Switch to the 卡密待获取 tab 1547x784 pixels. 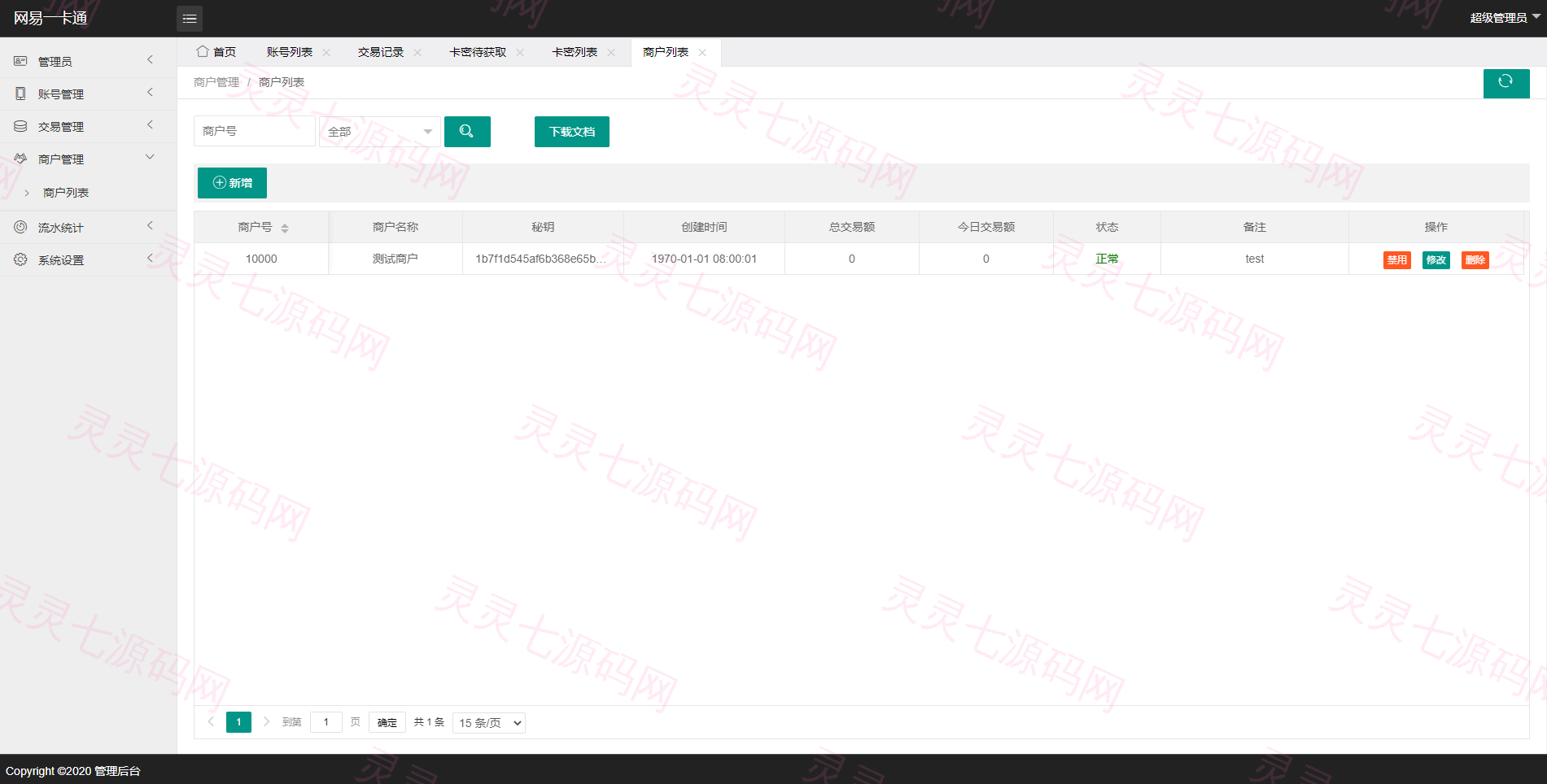tap(478, 52)
